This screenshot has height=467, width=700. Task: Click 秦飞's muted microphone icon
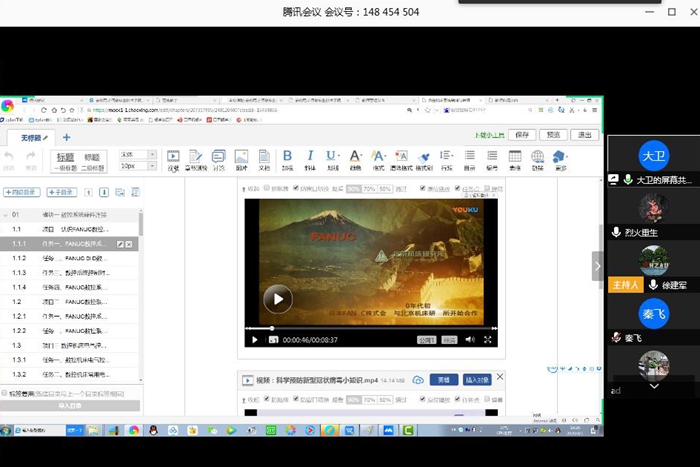click(x=617, y=338)
